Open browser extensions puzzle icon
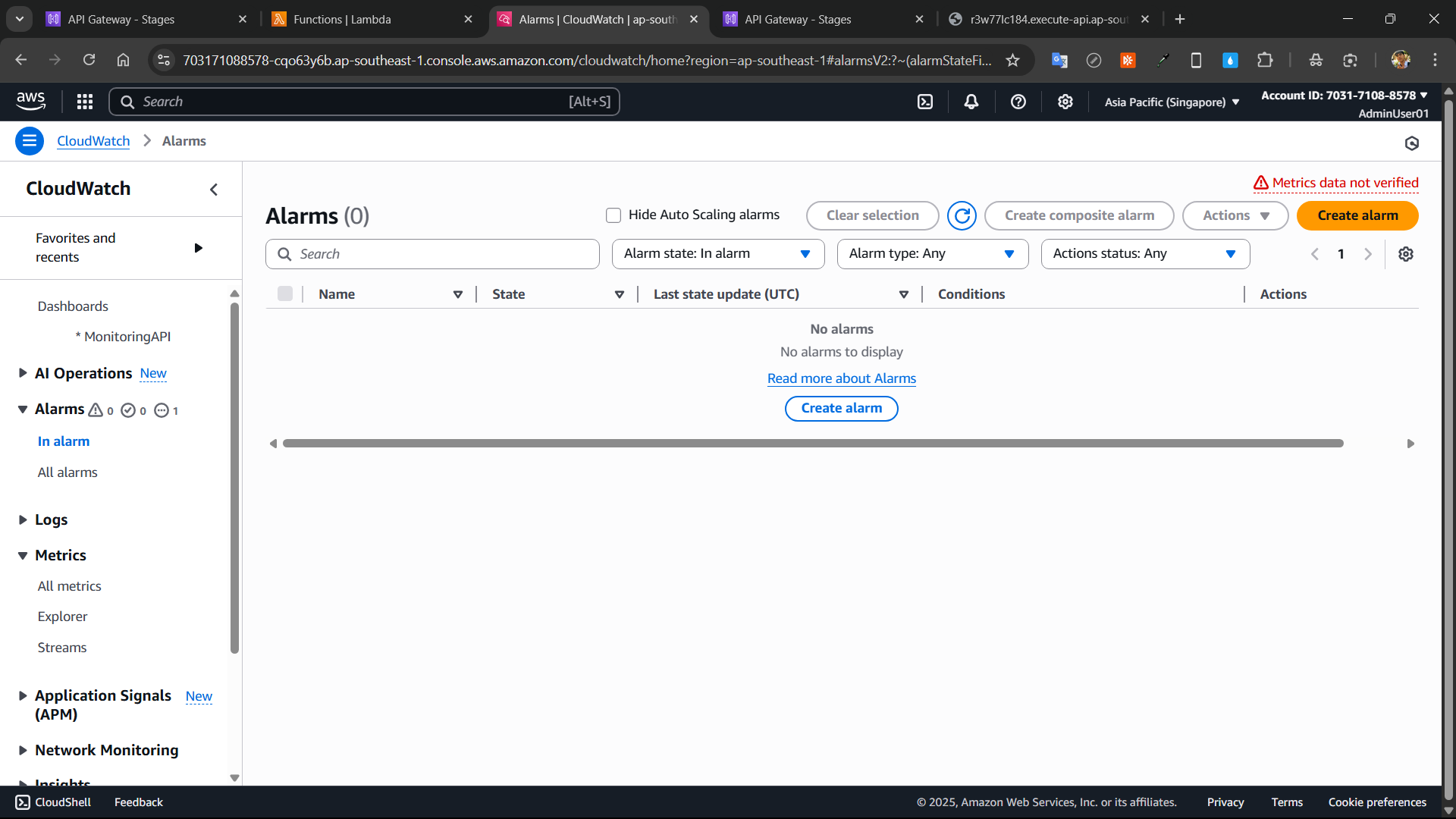 (x=1265, y=60)
